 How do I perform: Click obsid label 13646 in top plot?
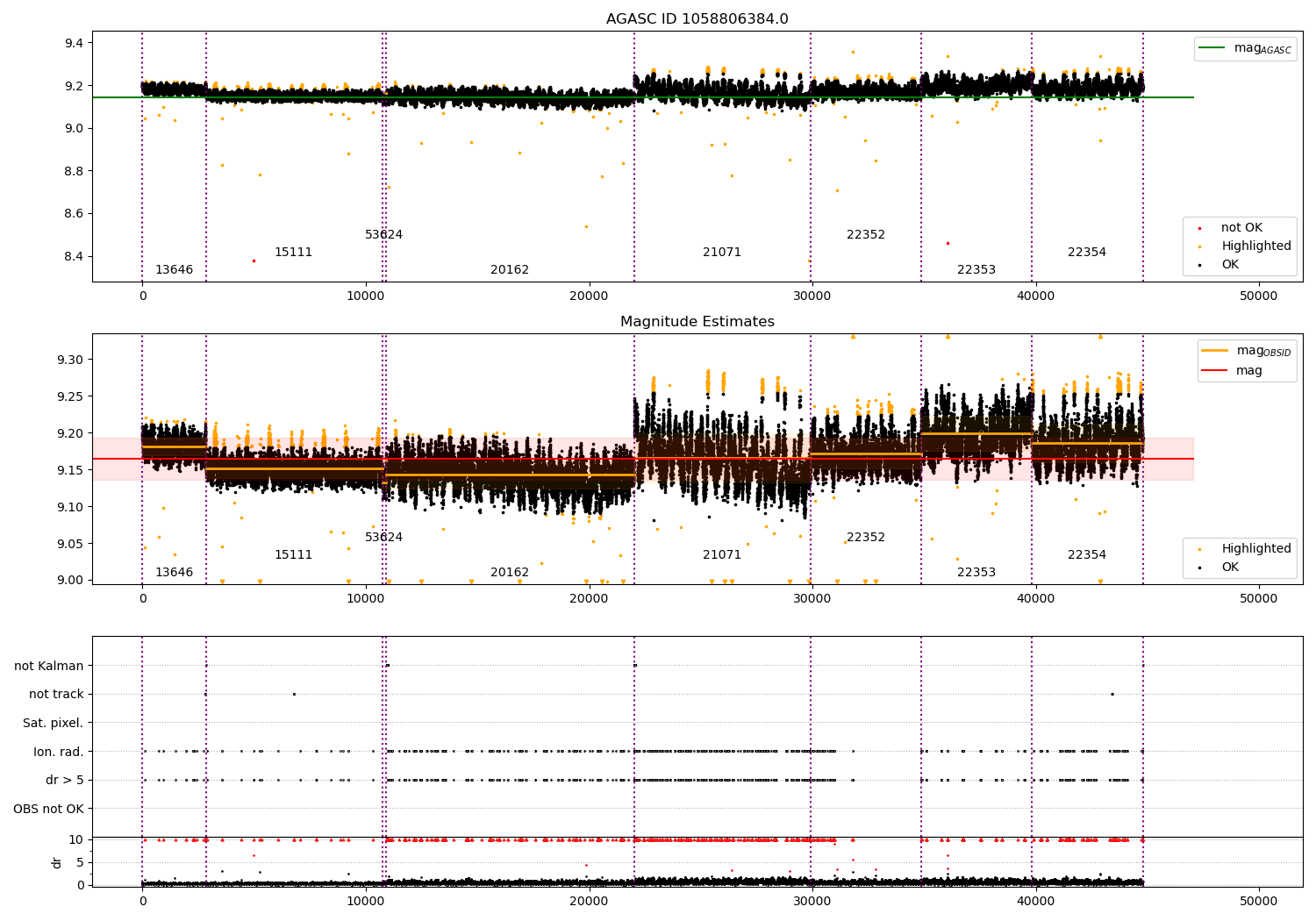click(174, 270)
